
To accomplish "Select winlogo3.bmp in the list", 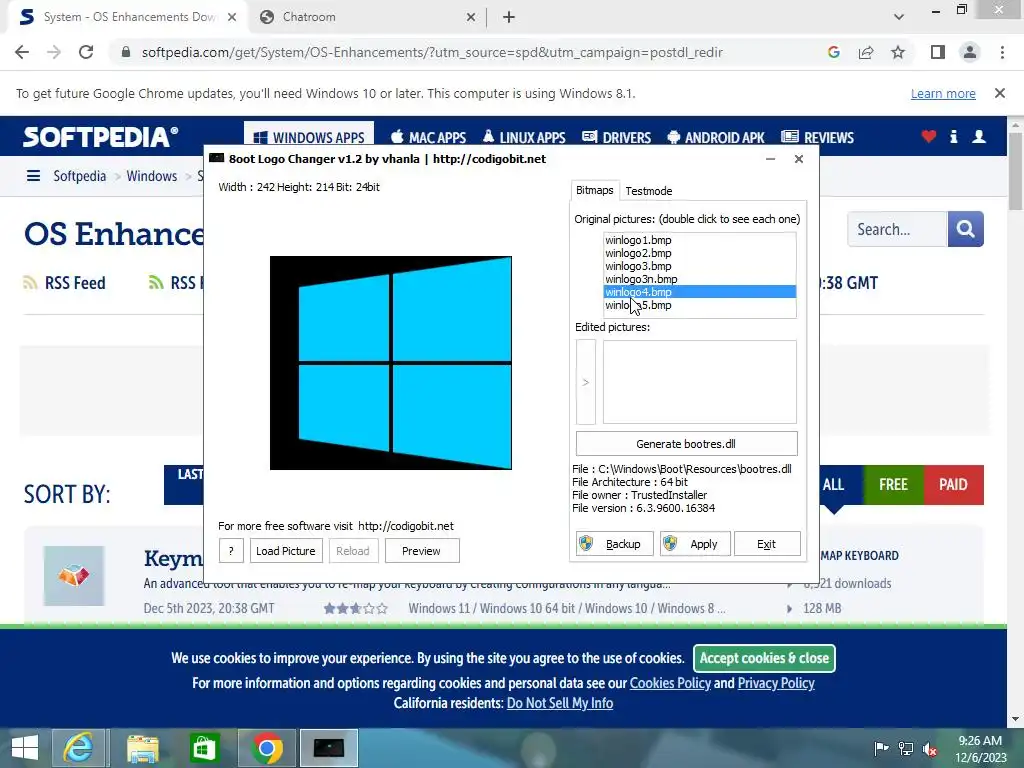I will [699, 266].
